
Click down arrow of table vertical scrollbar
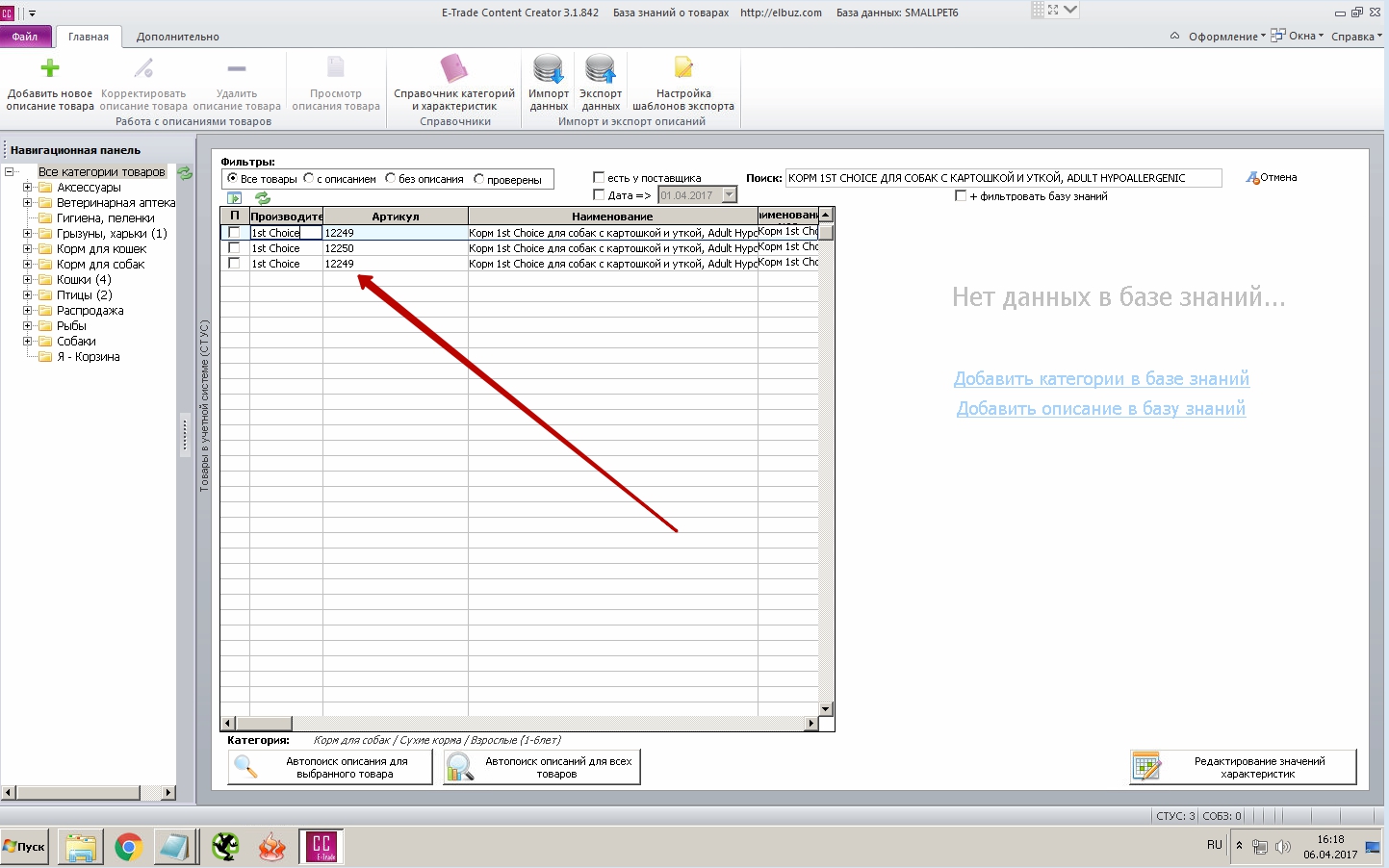826,709
